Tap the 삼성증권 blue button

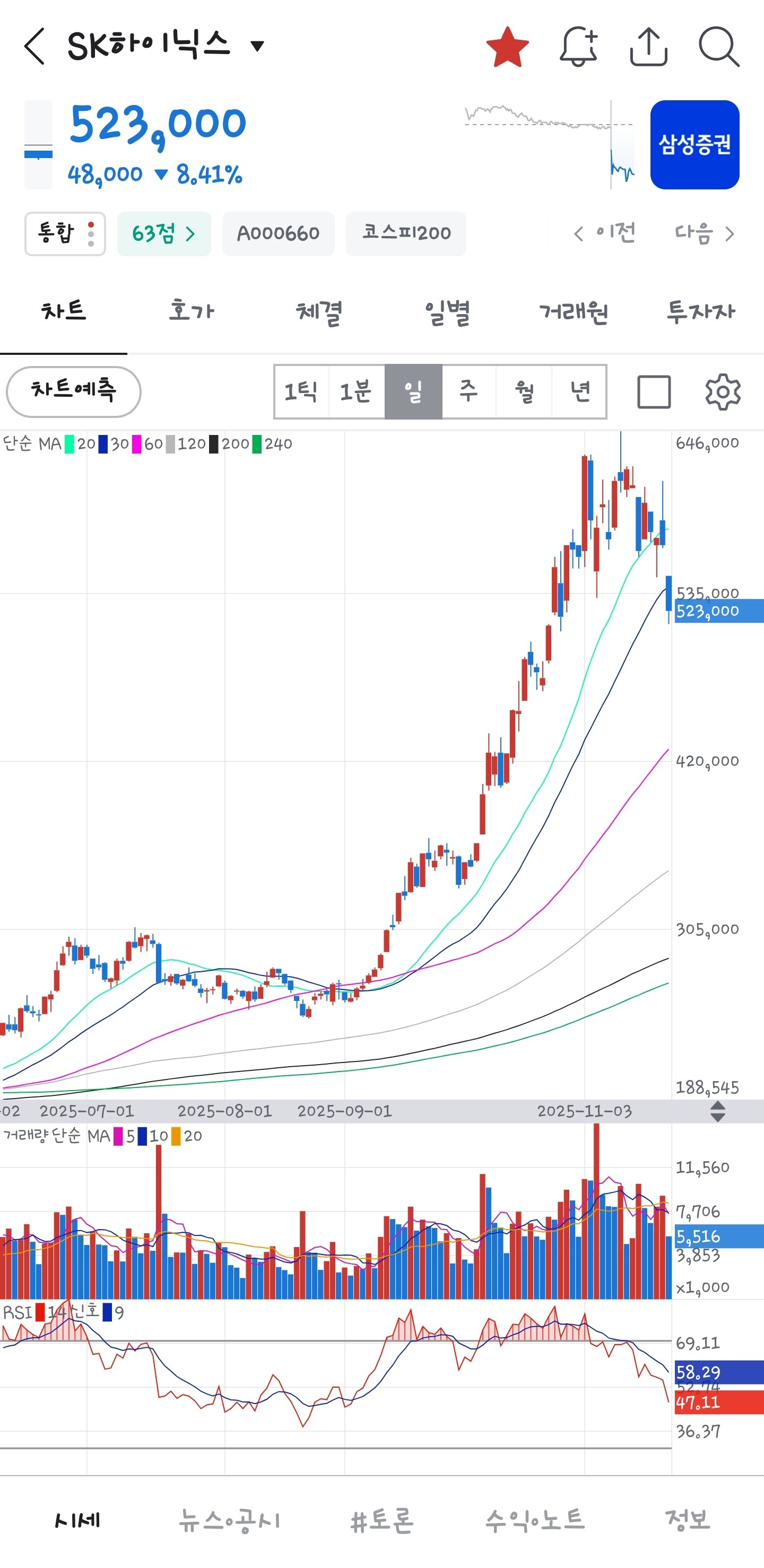coord(694,145)
